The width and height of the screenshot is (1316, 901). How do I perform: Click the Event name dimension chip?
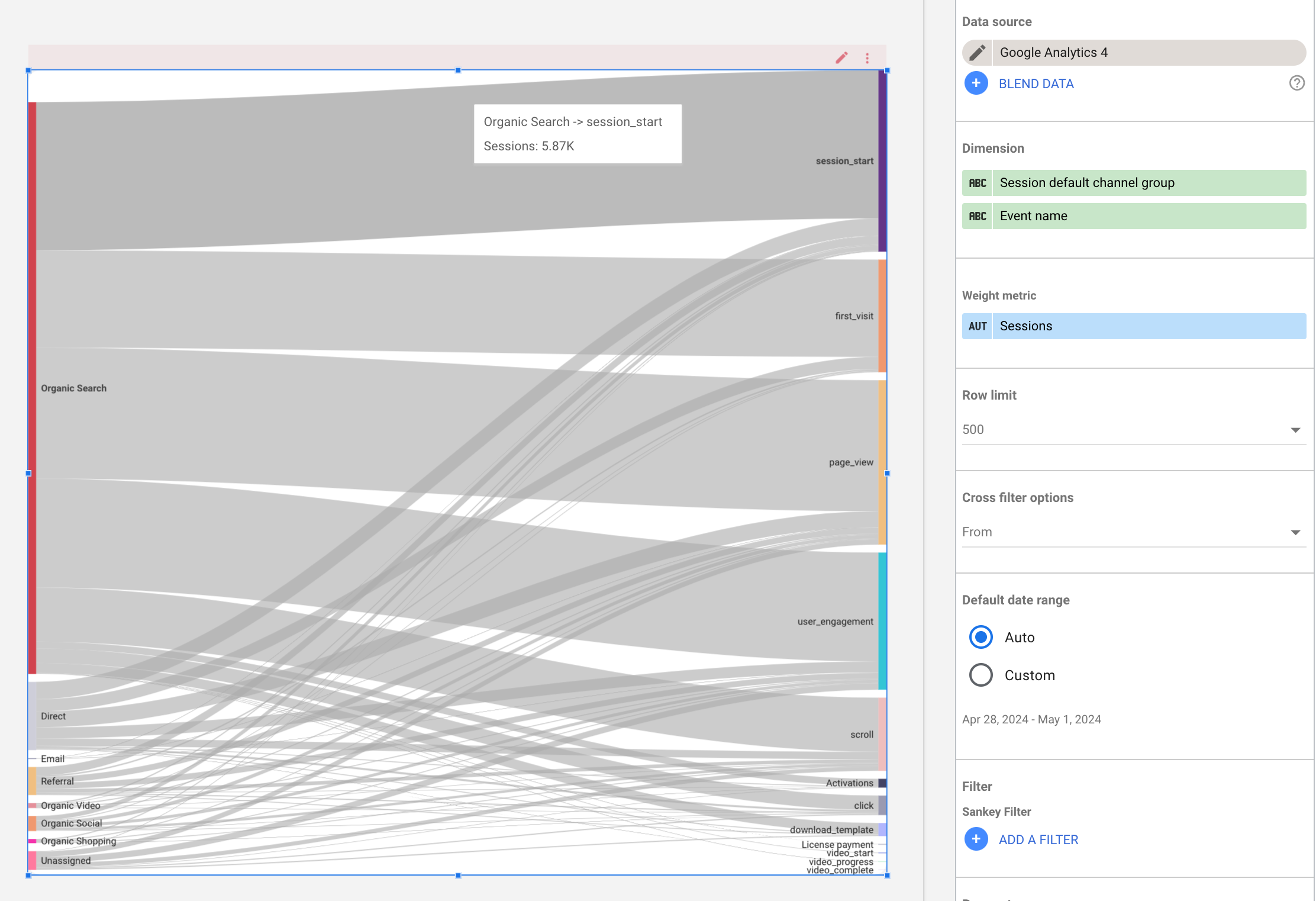tap(1134, 216)
